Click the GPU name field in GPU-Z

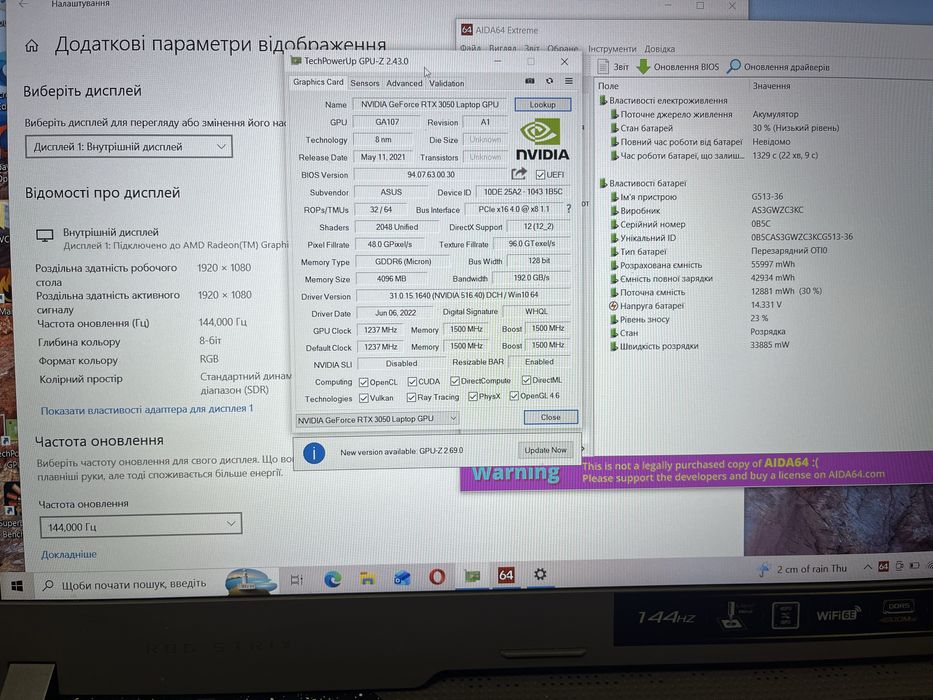[429, 104]
